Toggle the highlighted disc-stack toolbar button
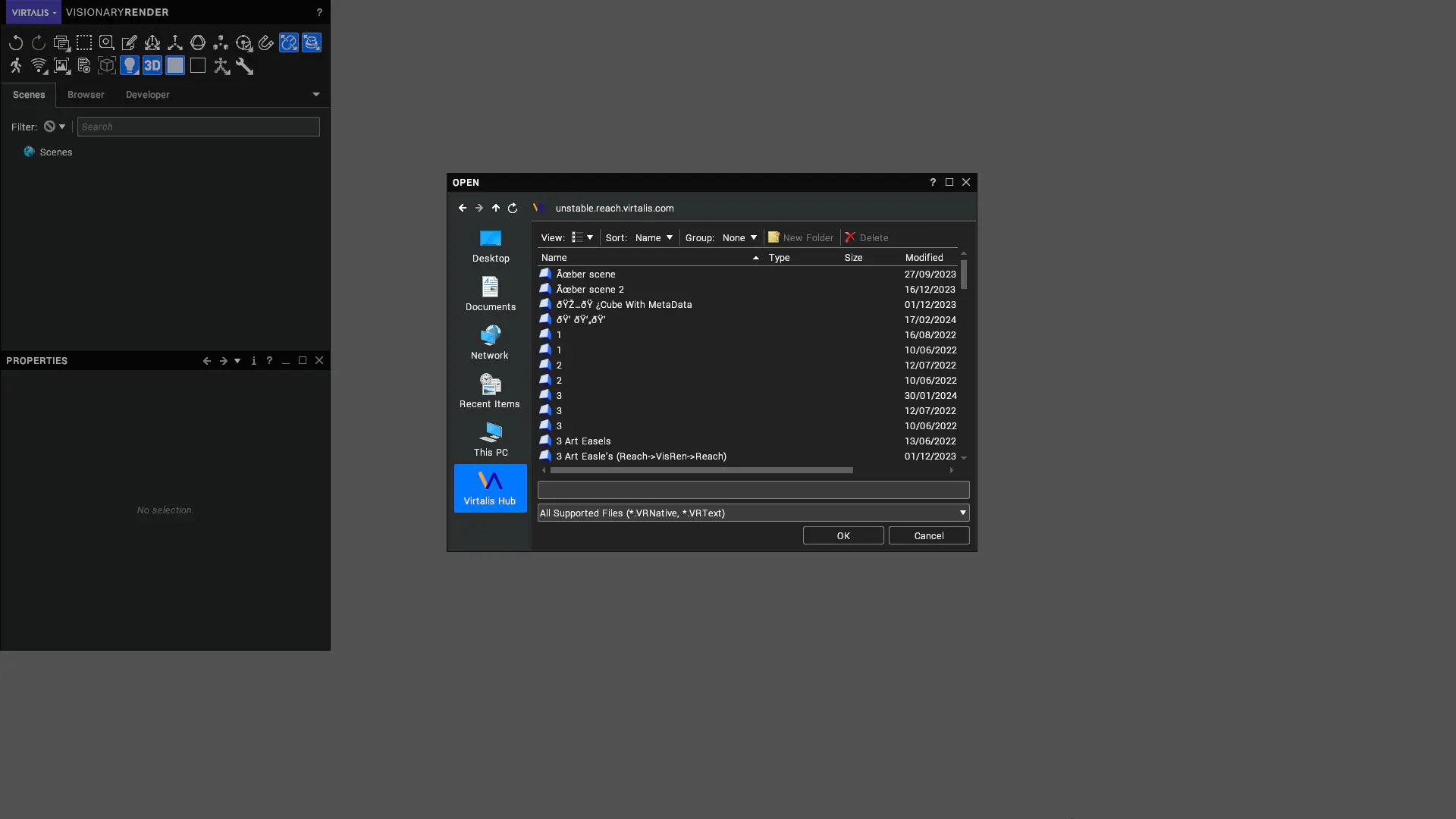 pyautogui.click(x=312, y=43)
